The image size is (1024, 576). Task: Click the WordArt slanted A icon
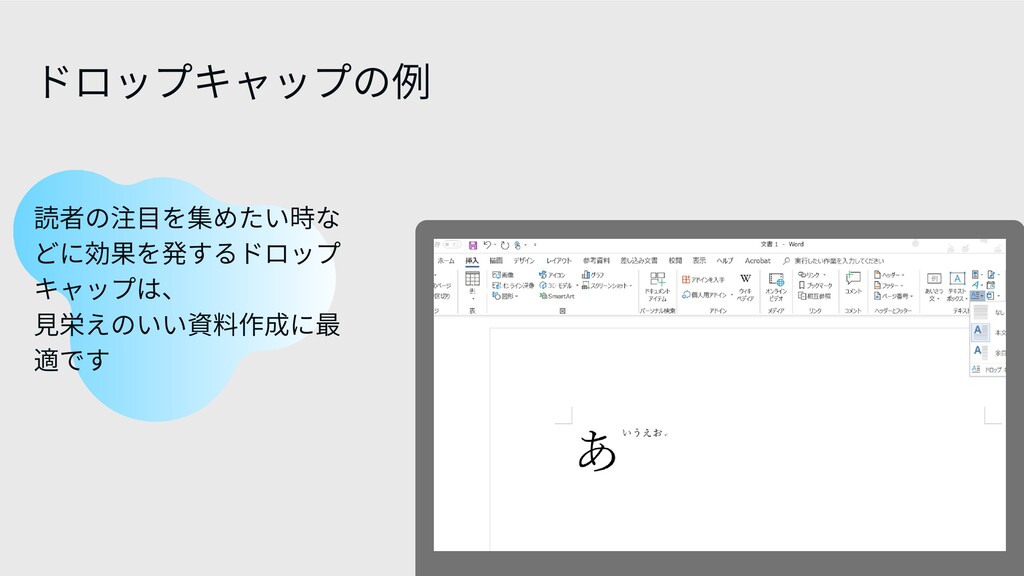tap(976, 285)
